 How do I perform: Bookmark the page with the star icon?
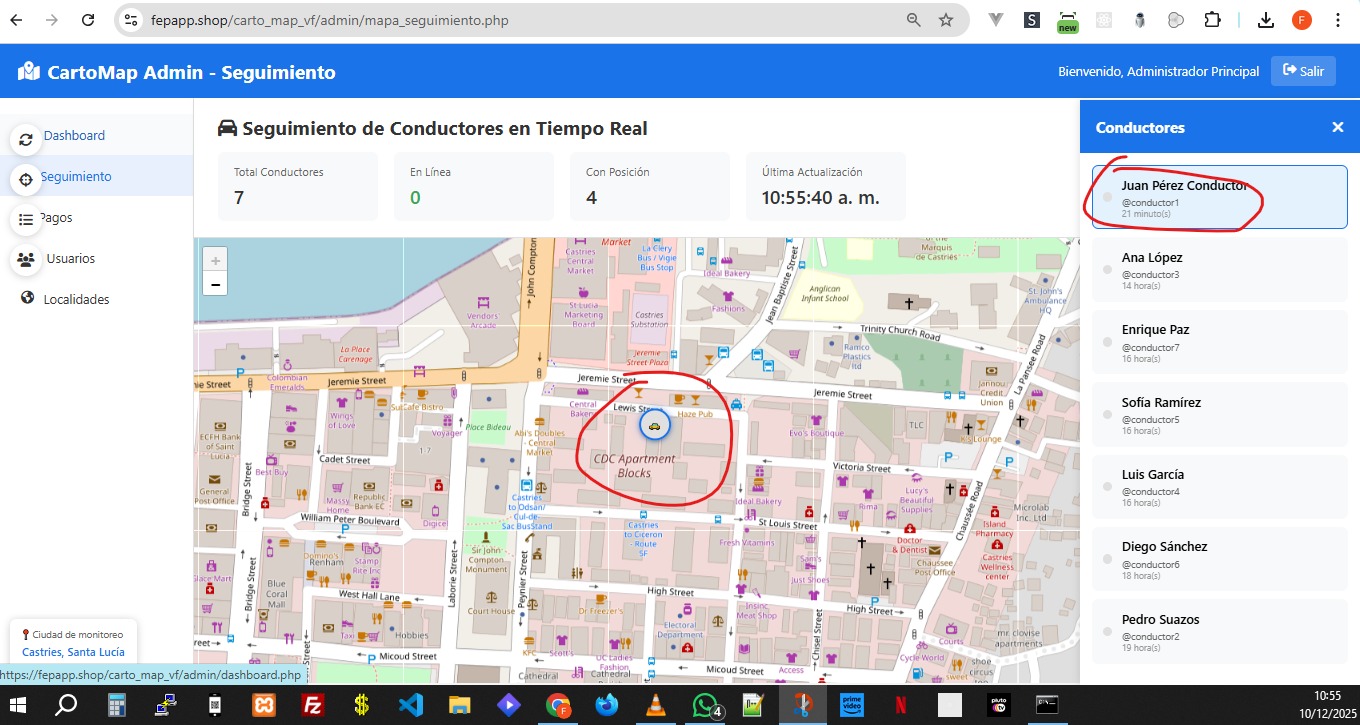[x=945, y=20]
